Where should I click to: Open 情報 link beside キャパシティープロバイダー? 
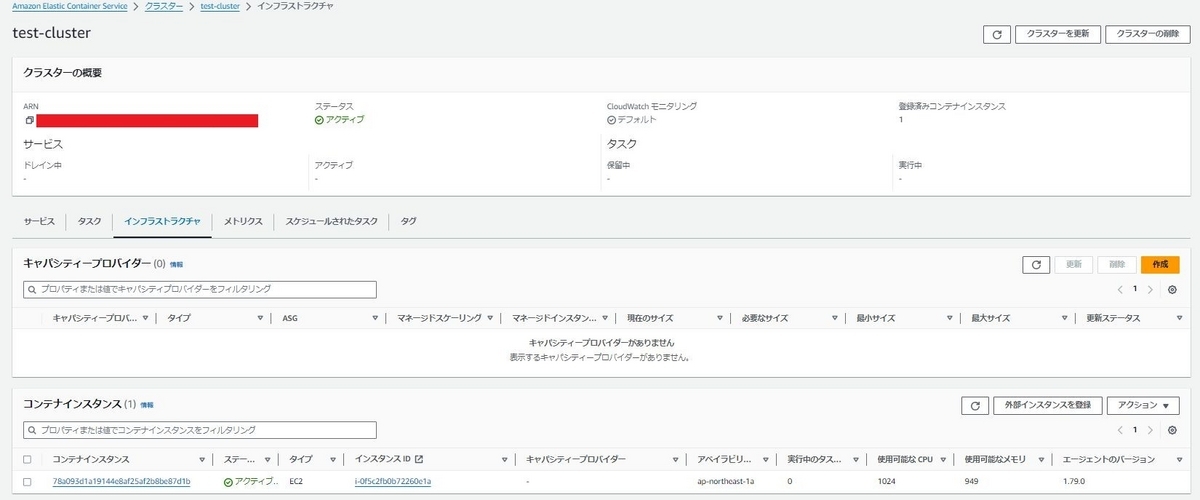pos(176,265)
